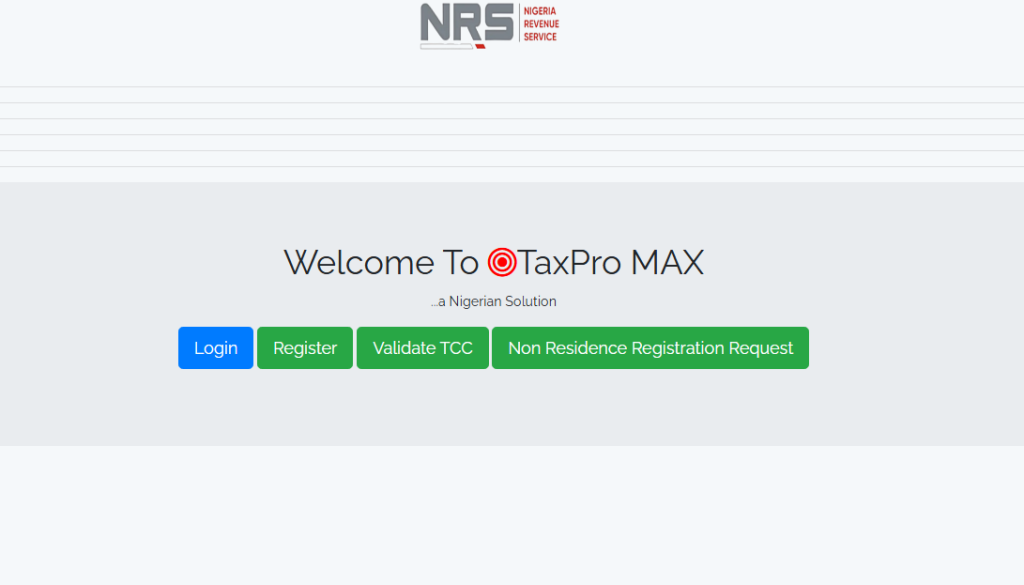Click the red target icon beside TaxPro
Image resolution: width=1024 pixels, height=585 pixels.
(501, 262)
